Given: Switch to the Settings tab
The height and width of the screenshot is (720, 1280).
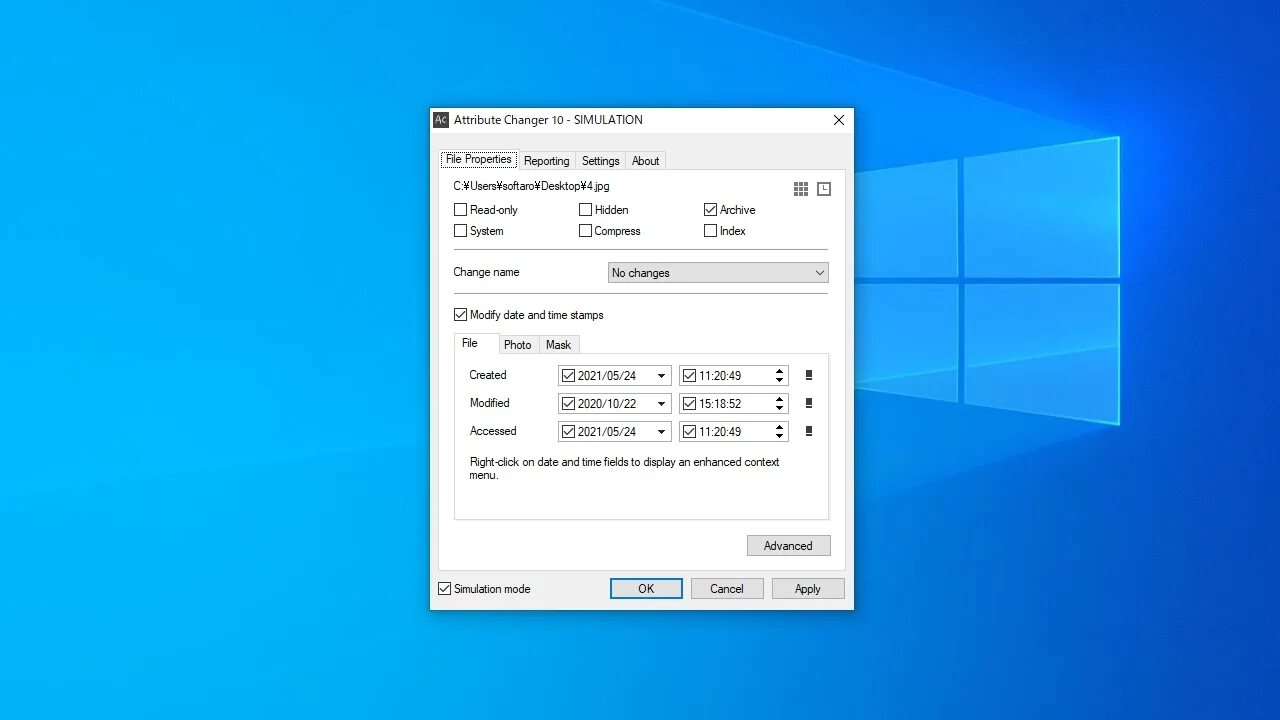Looking at the screenshot, I should point(601,161).
